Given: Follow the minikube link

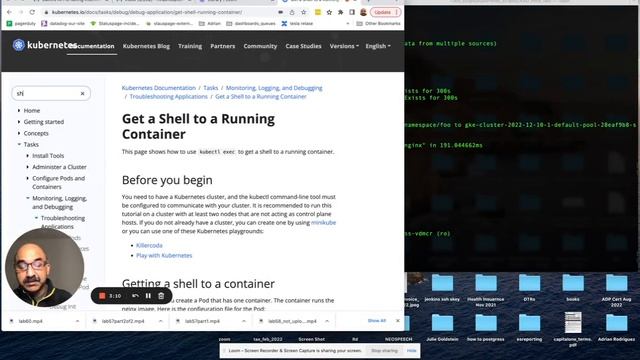Looking at the screenshot, I should pos(323,222).
